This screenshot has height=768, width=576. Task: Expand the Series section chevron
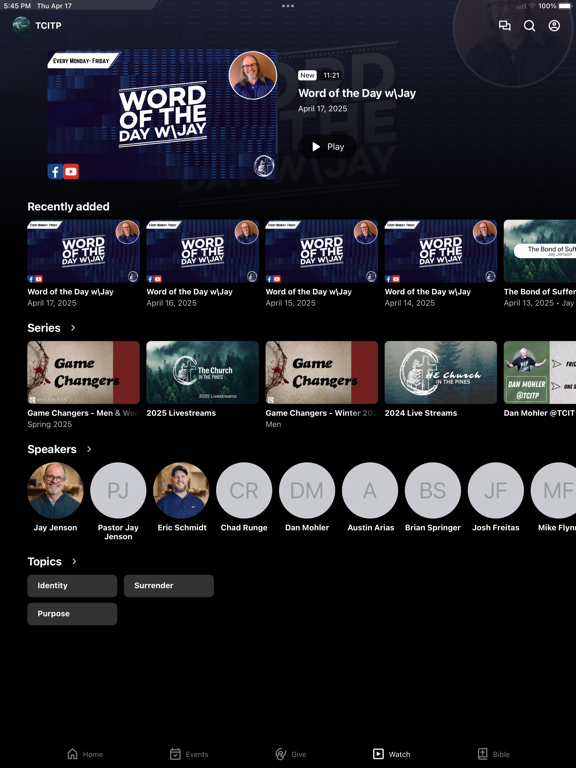(73, 328)
